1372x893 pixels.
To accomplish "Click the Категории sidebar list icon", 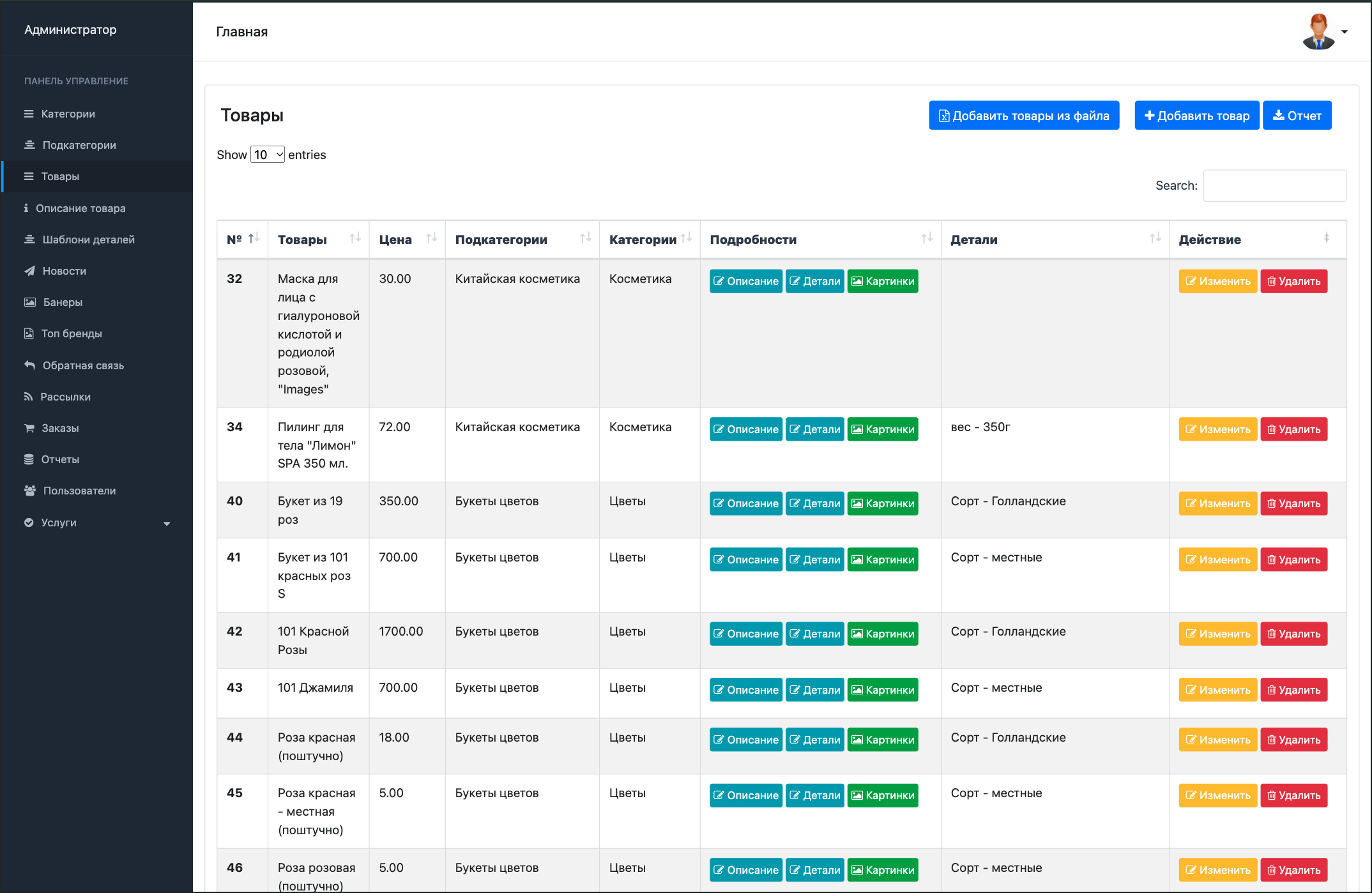I will [29, 114].
